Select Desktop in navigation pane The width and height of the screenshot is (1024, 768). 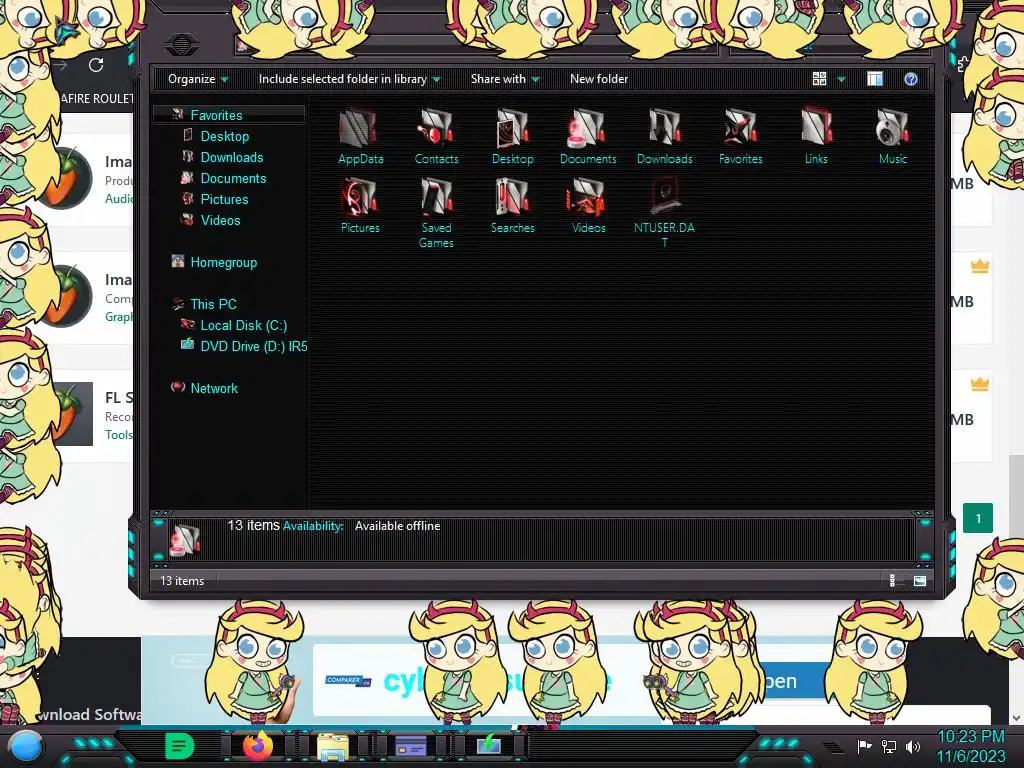point(225,136)
